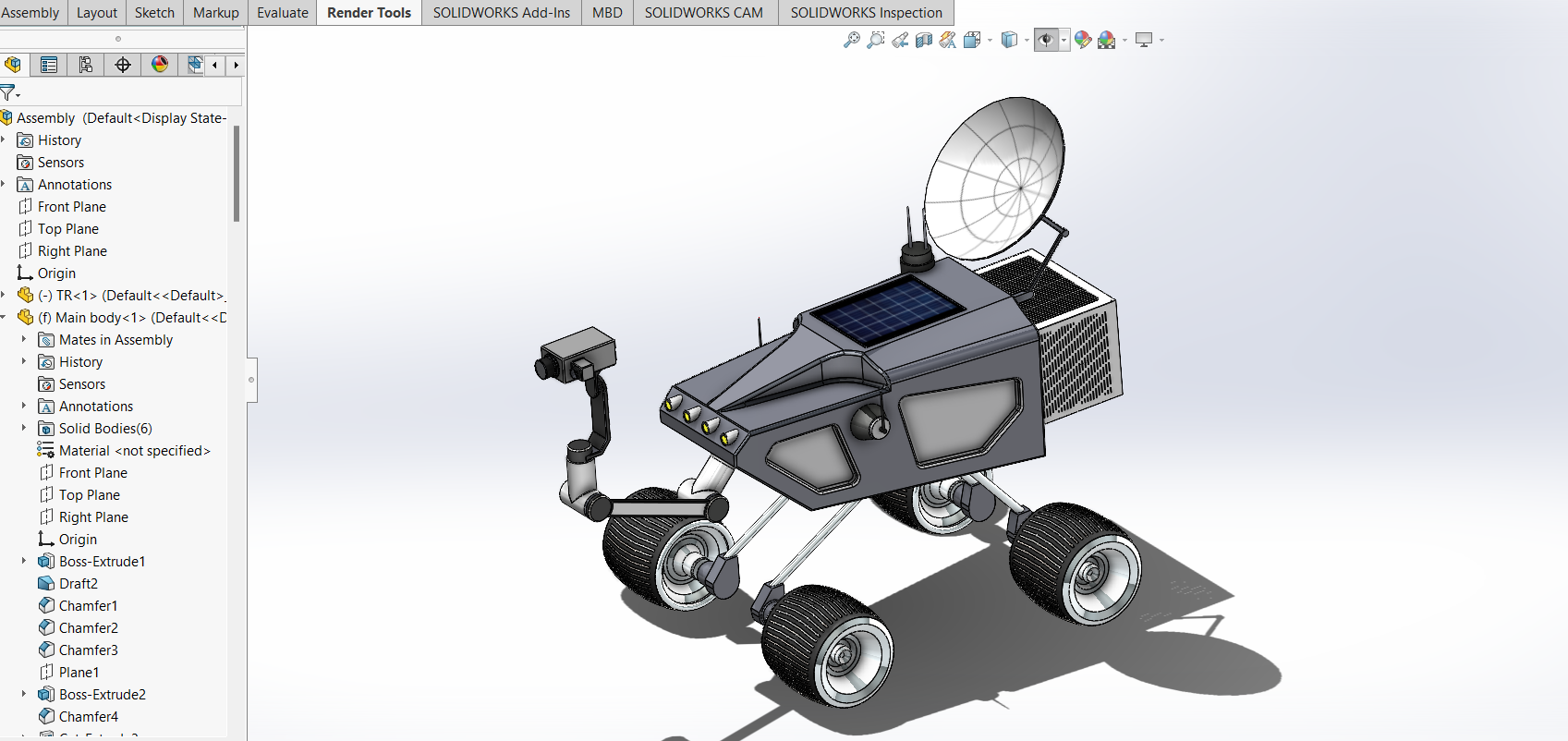Click the Previous View icon

coord(899,40)
